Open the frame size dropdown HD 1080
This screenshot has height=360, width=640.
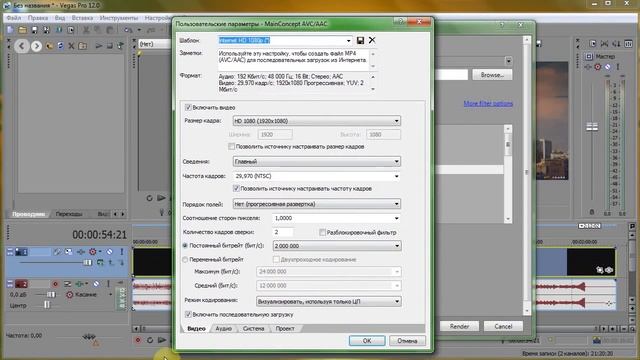[x=317, y=121]
